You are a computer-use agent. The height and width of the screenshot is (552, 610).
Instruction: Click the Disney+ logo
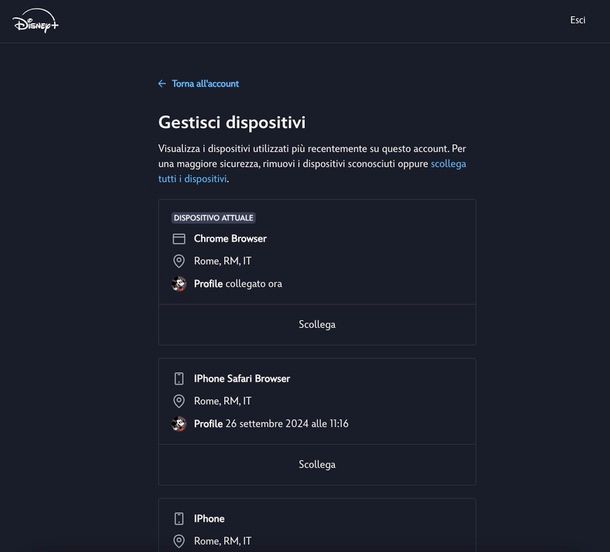coord(35,21)
